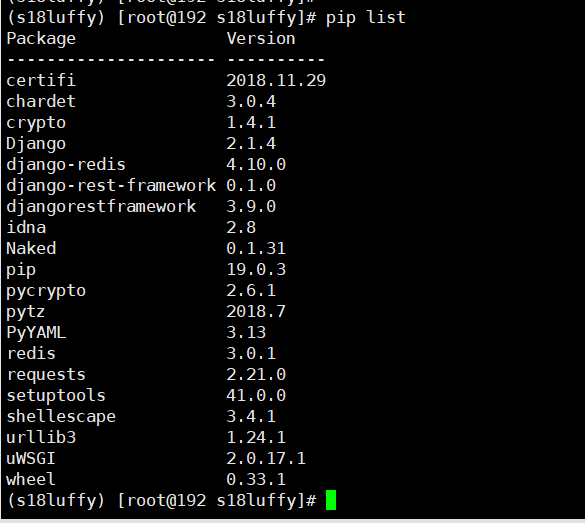This screenshot has width=585, height=523.
Task: Click version '0.1.31'
Action: (x=256, y=248)
